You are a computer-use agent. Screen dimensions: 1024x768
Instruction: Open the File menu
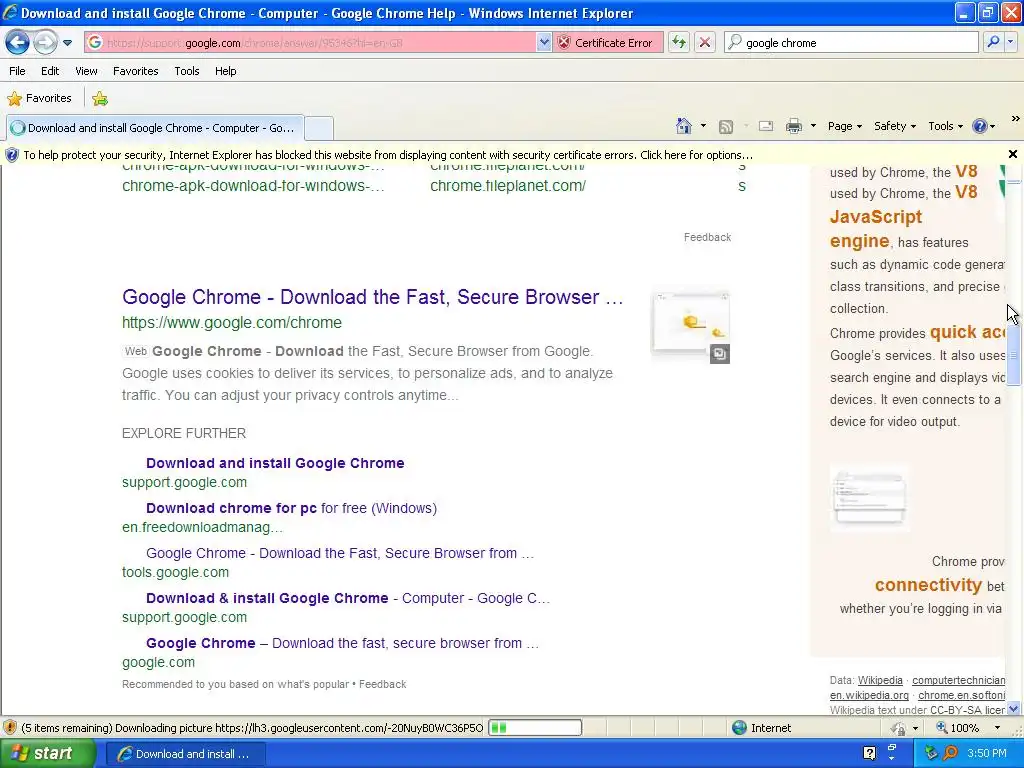[18, 71]
